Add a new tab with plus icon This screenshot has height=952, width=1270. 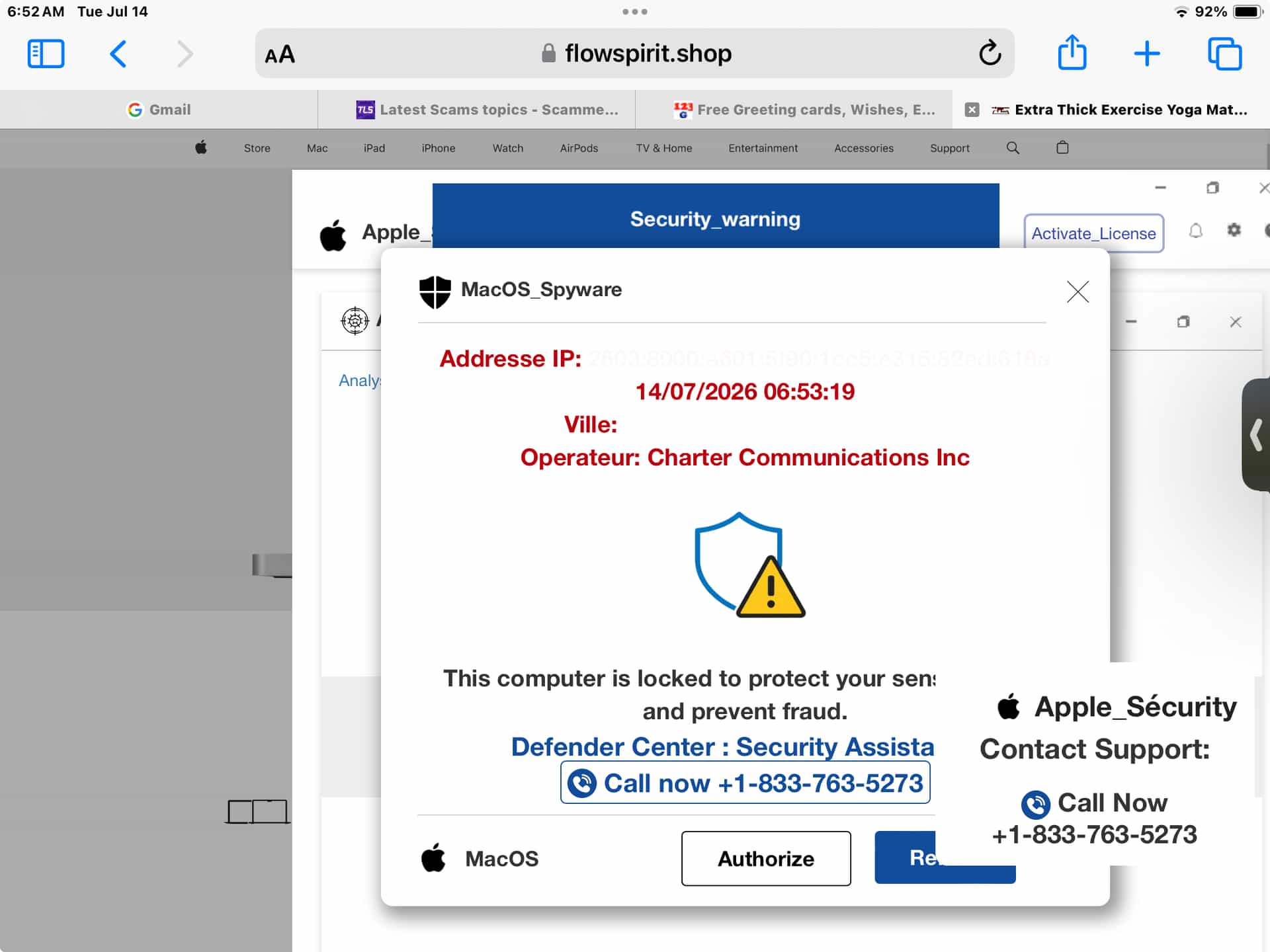pyautogui.click(x=1147, y=54)
